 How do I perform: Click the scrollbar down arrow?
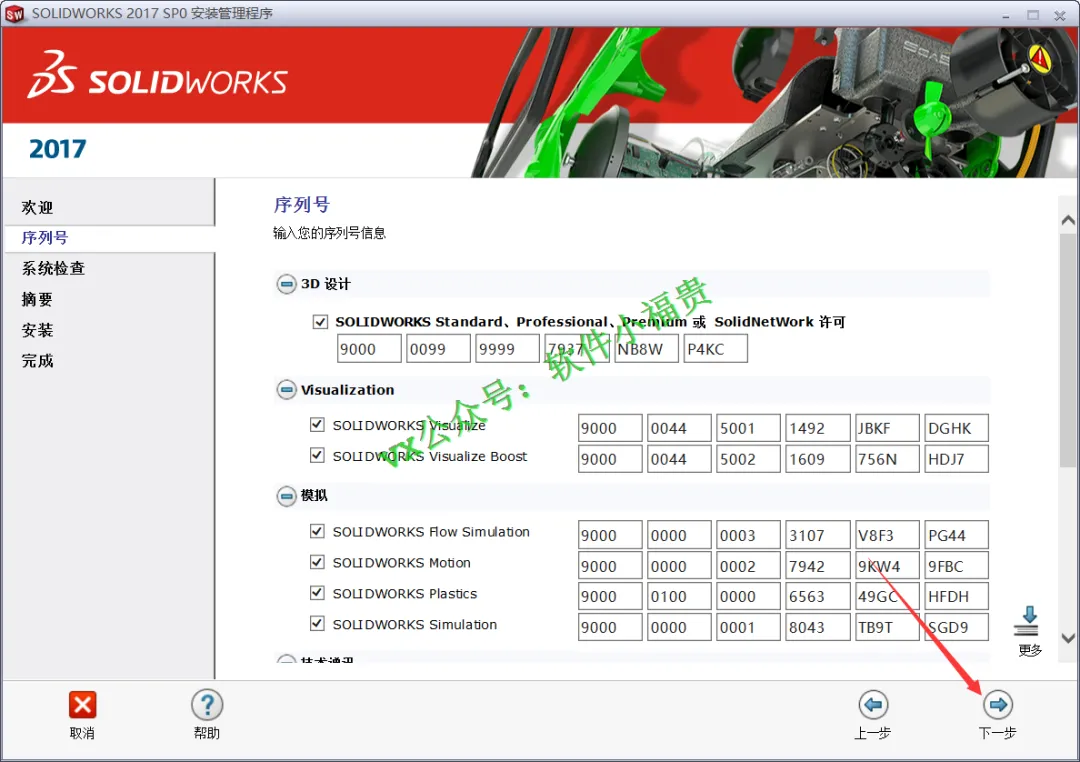tap(1068, 639)
